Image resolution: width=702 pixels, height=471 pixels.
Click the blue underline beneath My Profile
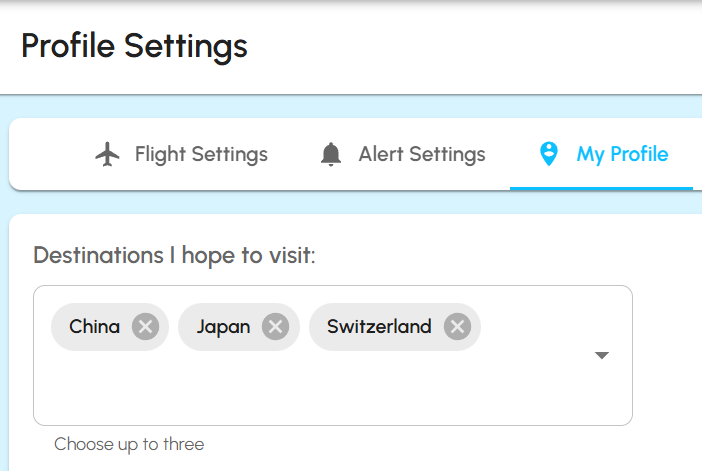601,188
